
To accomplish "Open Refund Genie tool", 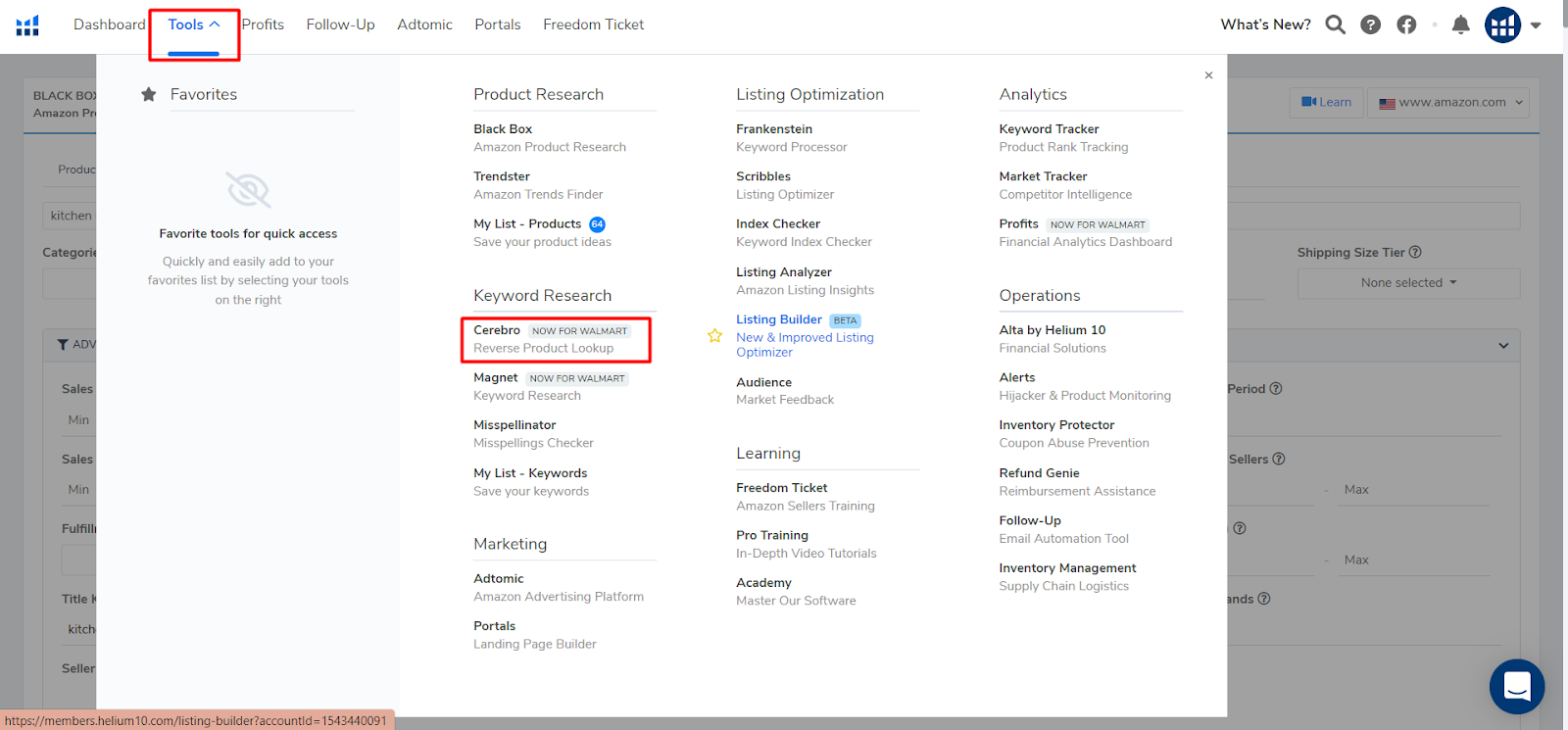I will (x=1077, y=482).
